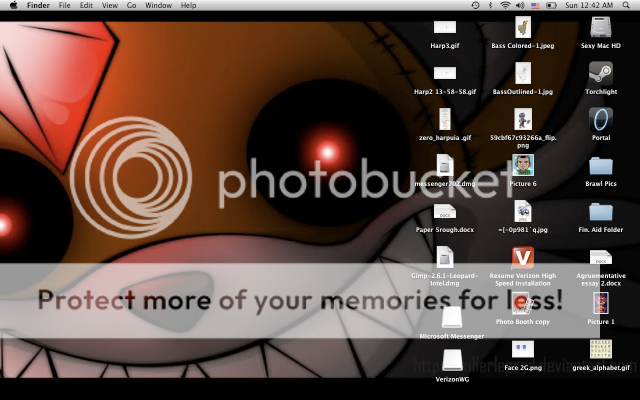Select the Face 2G.png icon

click(x=523, y=349)
